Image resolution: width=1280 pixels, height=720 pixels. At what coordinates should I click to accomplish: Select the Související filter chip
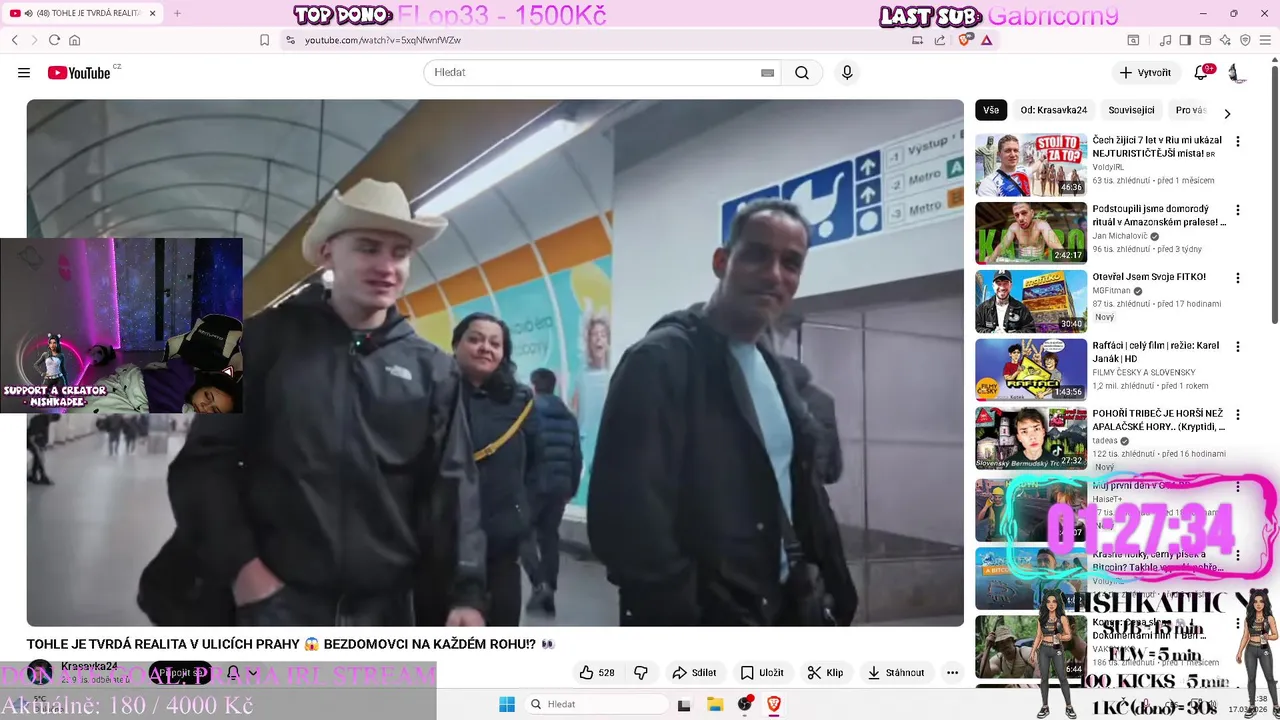pyautogui.click(x=1131, y=110)
